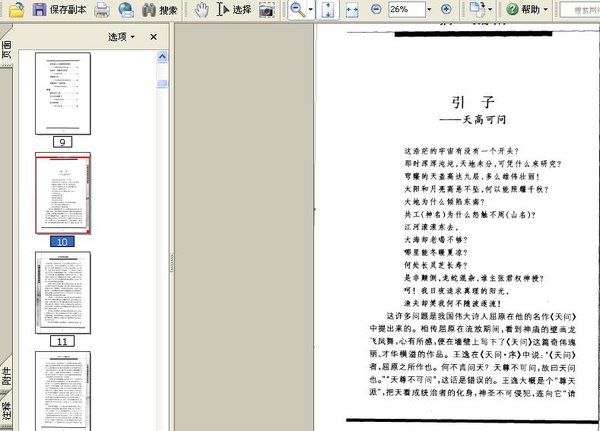Viewport: 600px width, 431px height.
Task: Click the web search input field
Action: pos(580,10)
